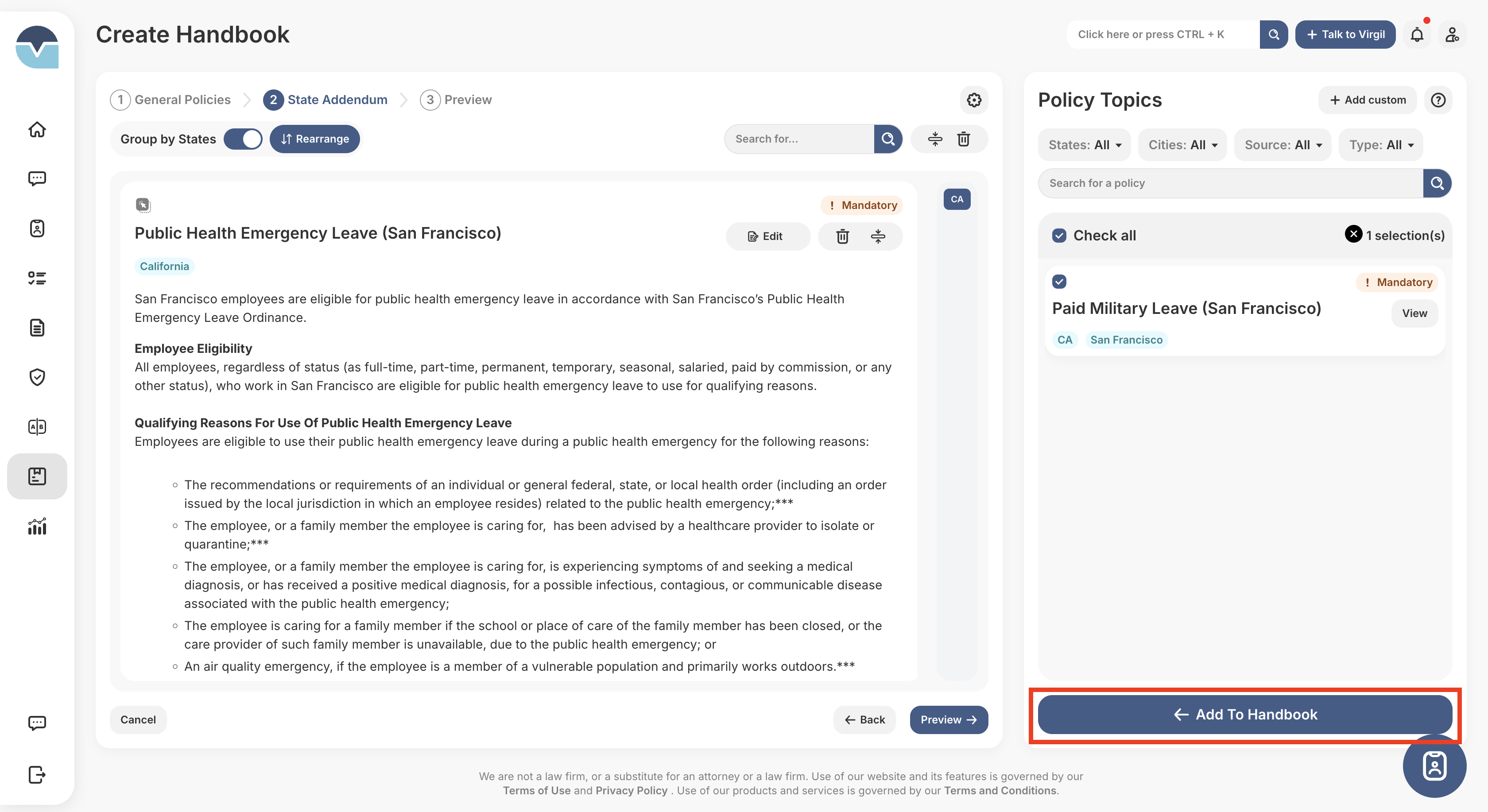This screenshot has width=1488, height=812.
Task: Click the notifications bell icon
Action: 1416,35
